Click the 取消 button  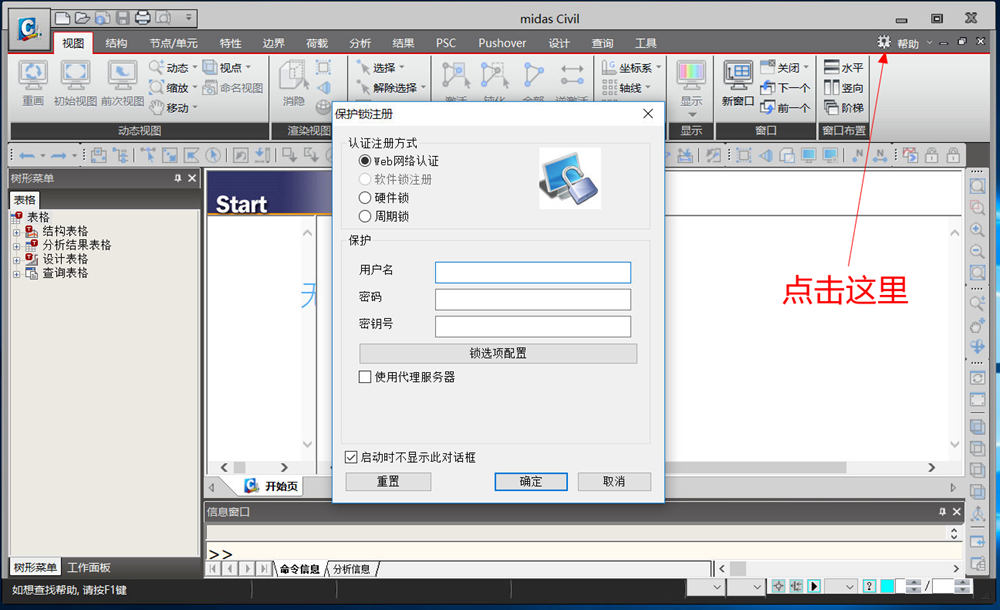tap(614, 481)
